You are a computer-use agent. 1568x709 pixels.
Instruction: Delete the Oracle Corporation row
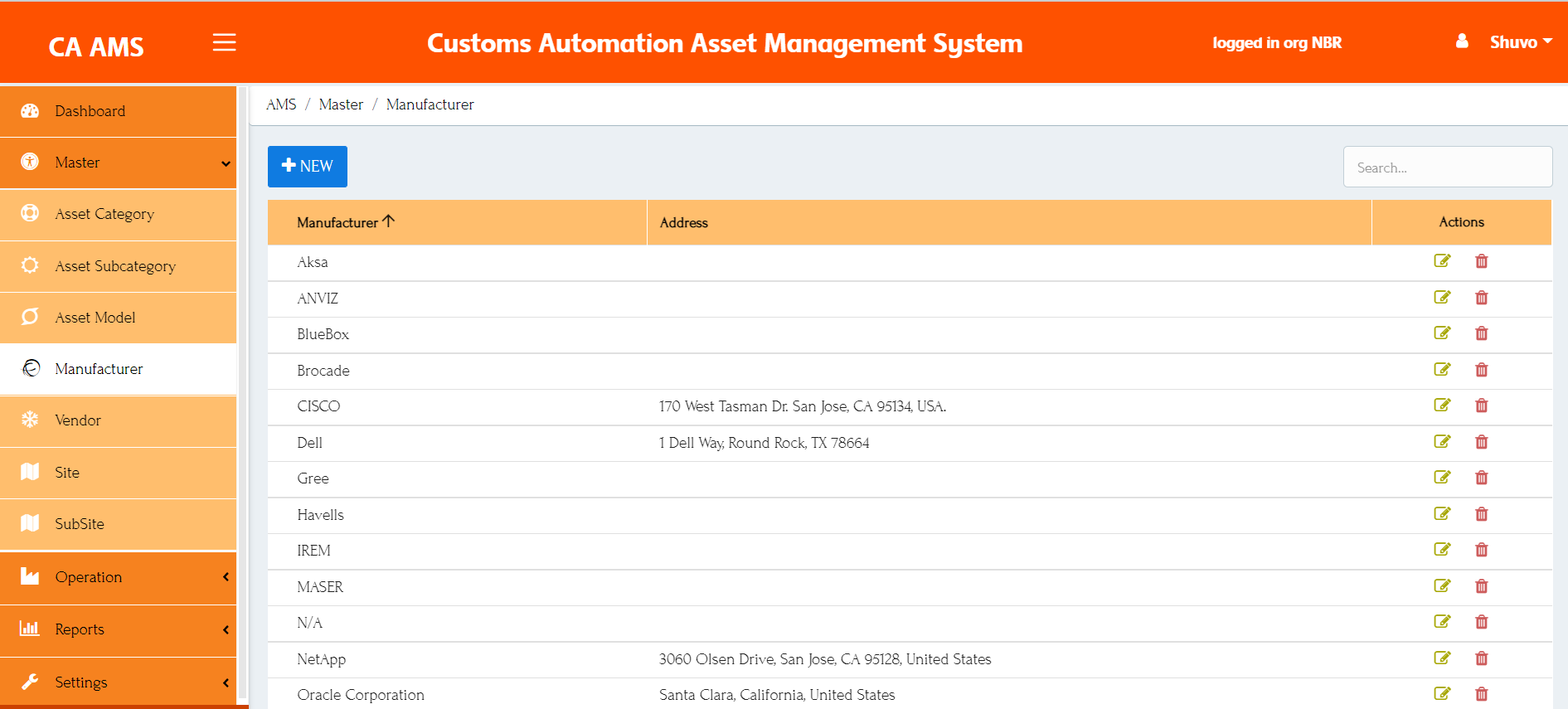coord(1482,694)
